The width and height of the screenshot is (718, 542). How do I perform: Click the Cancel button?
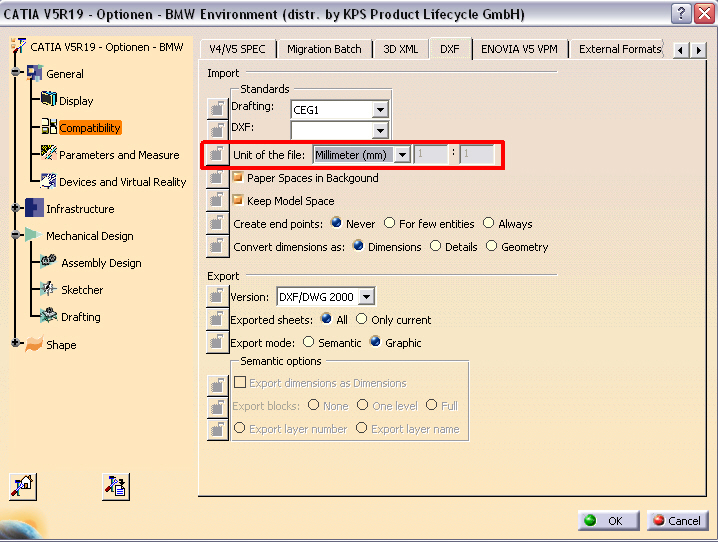click(678, 520)
